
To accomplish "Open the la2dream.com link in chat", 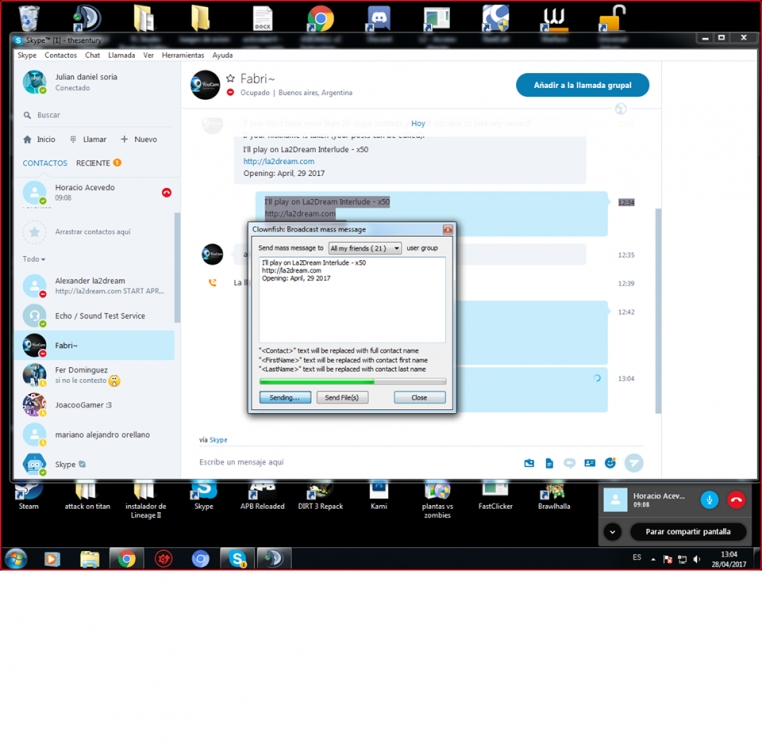I will [x=278, y=161].
